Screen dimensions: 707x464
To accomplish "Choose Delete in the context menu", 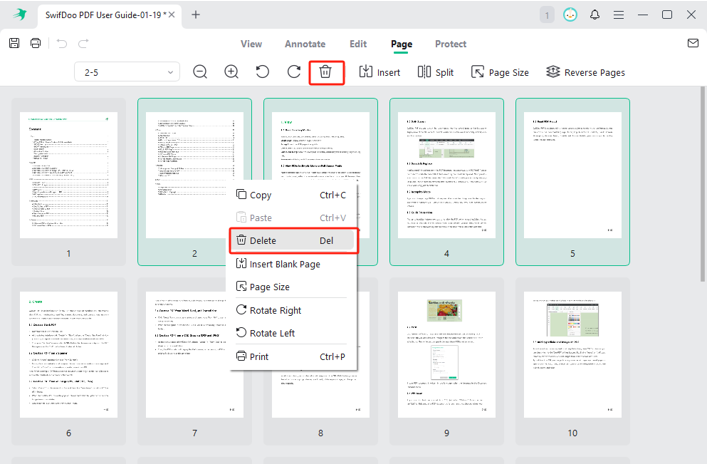I will pos(294,240).
